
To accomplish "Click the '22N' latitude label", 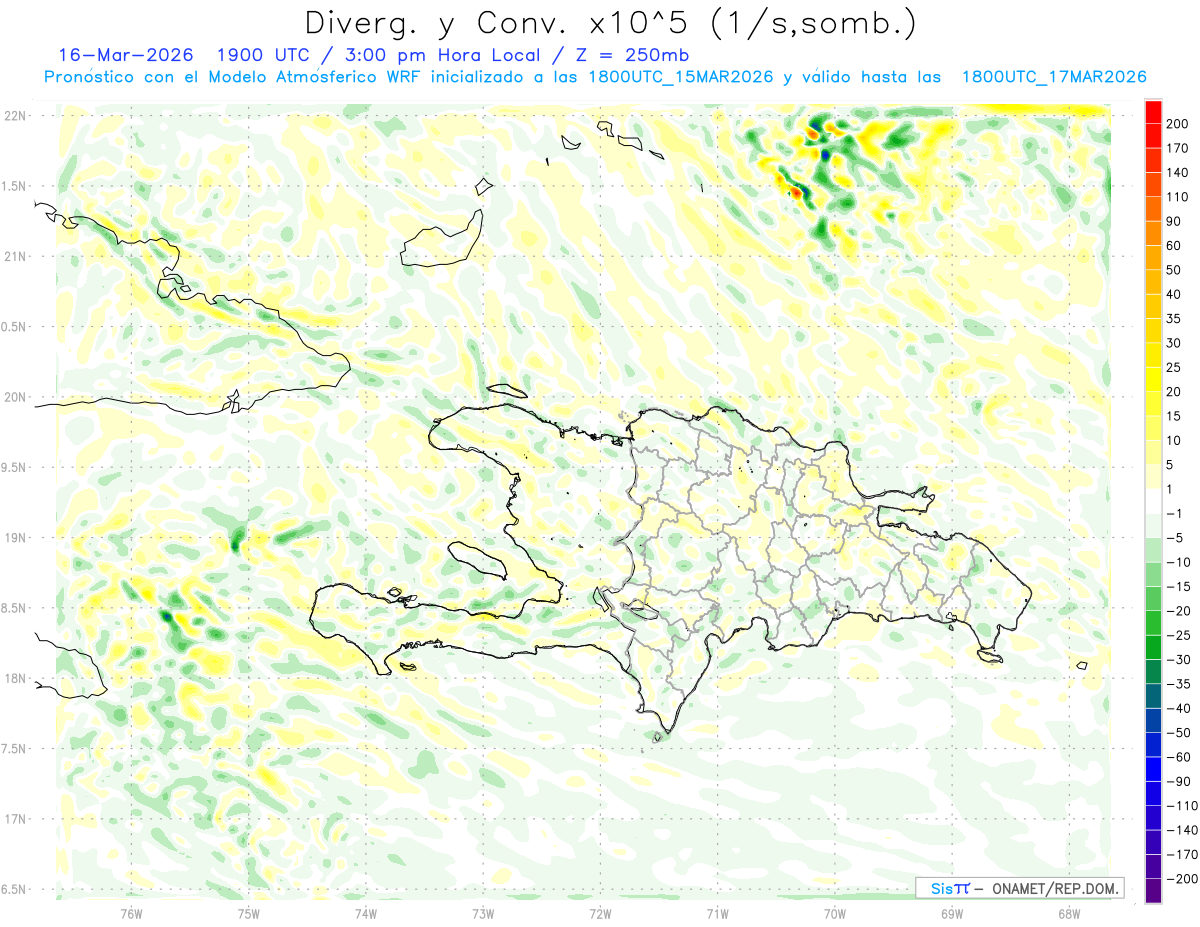I will click(16, 116).
